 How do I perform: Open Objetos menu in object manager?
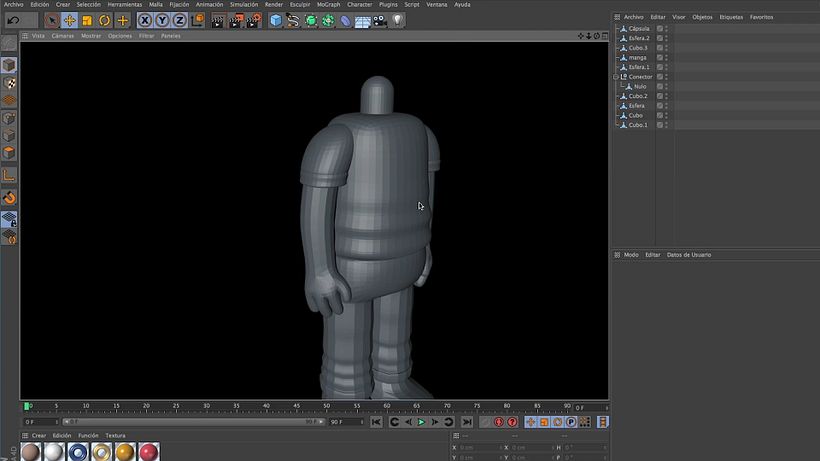(x=702, y=17)
